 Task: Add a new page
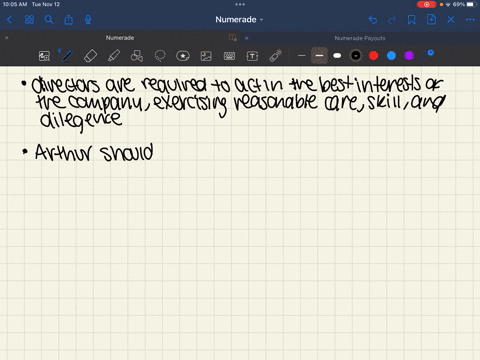[x=431, y=20]
